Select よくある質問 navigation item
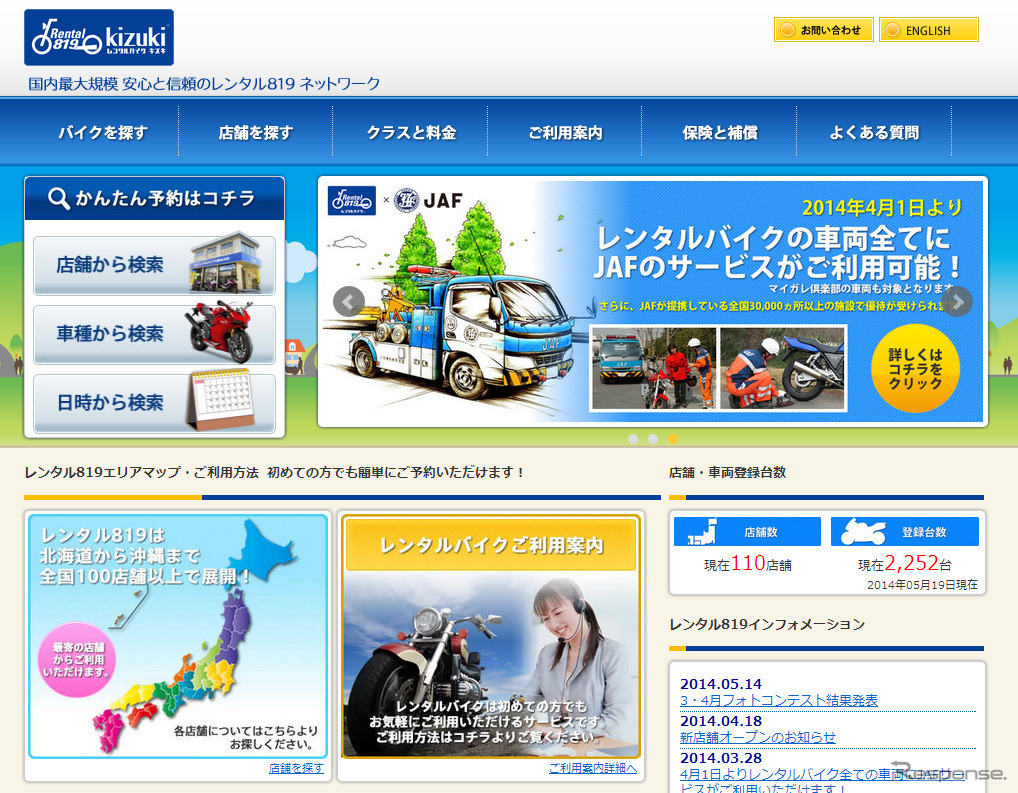This screenshot has height=793, width=1018. click(x=874, y=132)
